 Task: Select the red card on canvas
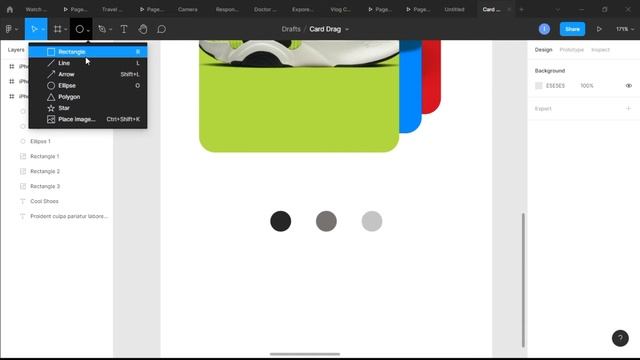[x=432, y=76]
